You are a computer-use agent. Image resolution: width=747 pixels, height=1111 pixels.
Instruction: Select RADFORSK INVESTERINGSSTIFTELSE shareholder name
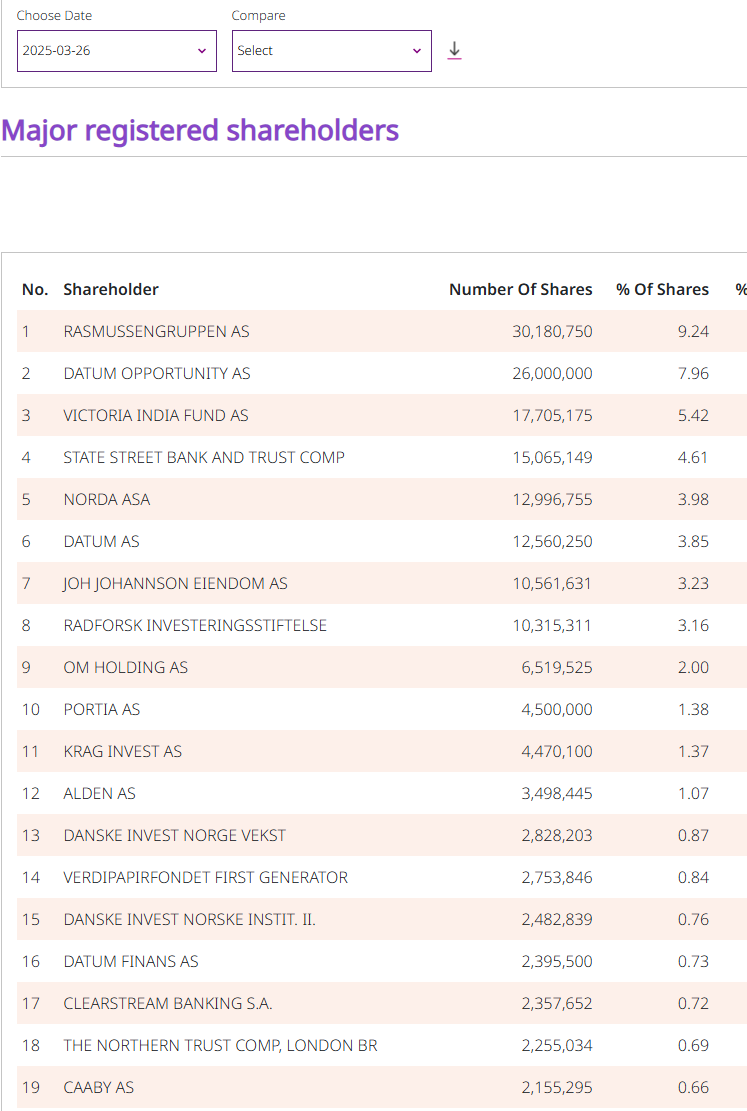[x=195, y=626]
